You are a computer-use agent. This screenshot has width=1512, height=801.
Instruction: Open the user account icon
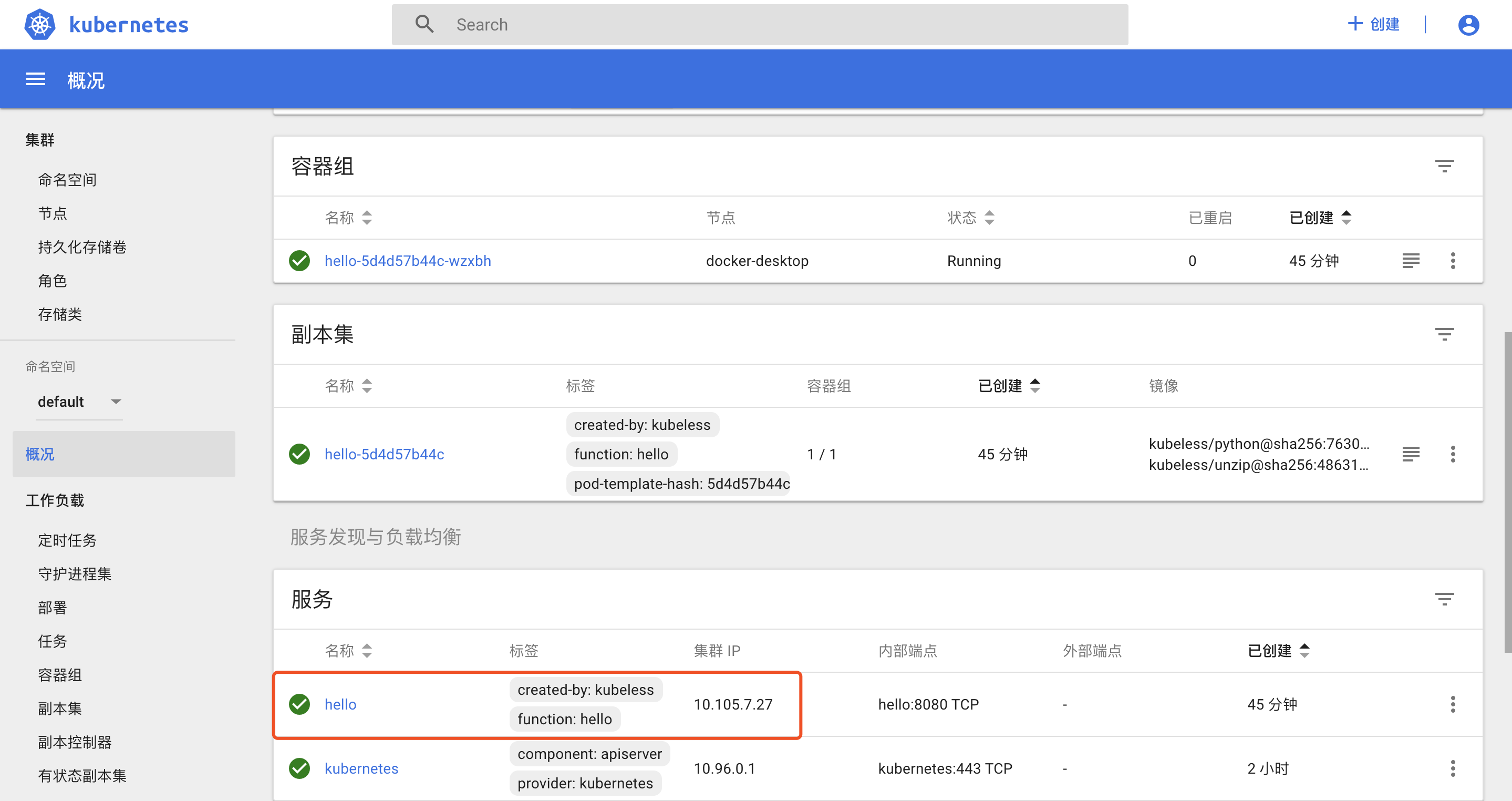(x=1468, y=25)
